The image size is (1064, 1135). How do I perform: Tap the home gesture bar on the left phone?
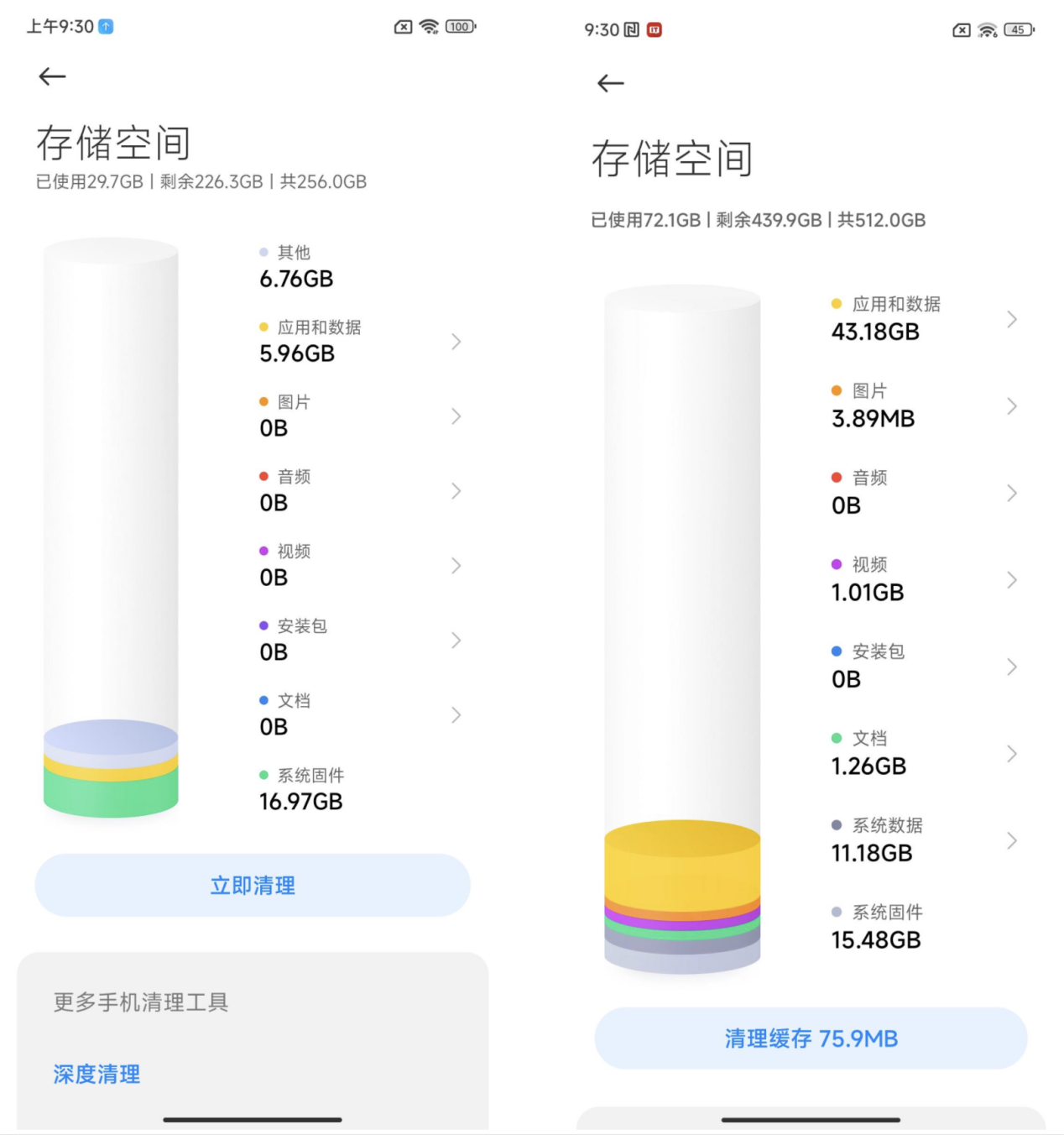click(253, 1120)
